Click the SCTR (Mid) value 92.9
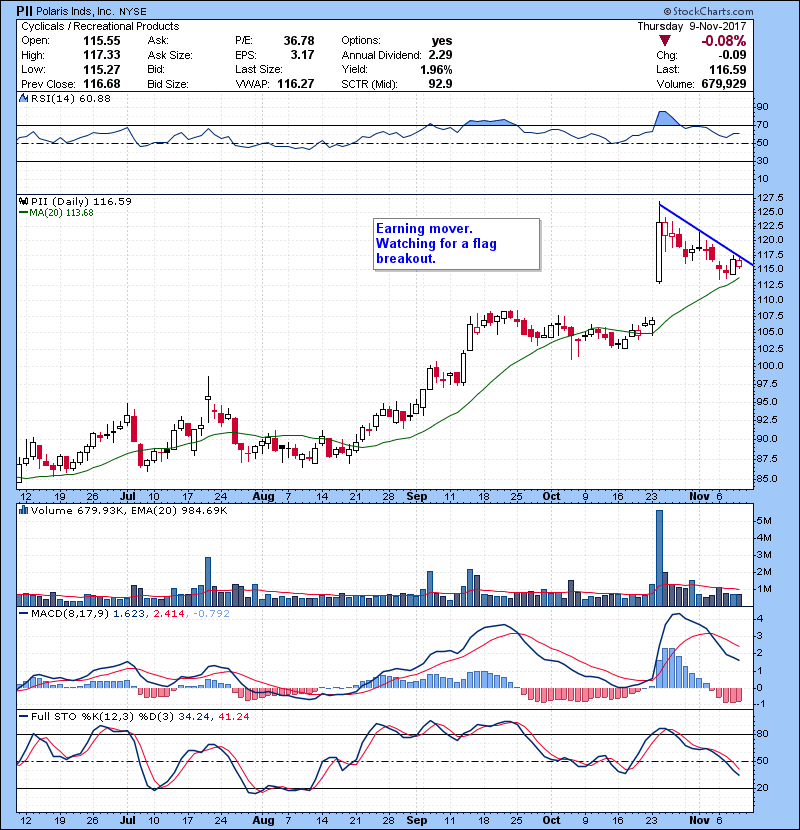Screen dimensions: 800x830 (441, 84)
